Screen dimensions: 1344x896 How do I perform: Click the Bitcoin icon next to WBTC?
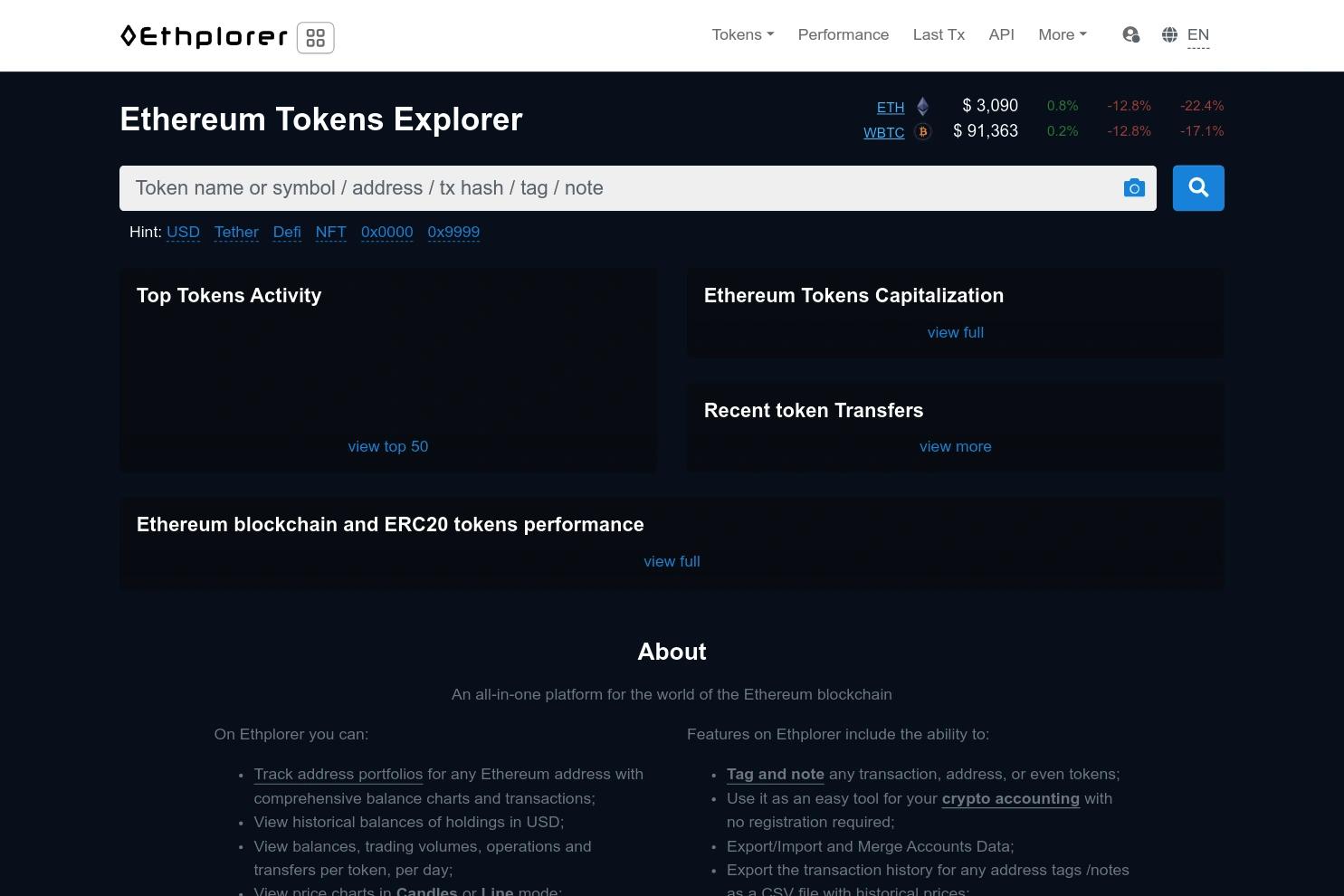pos(922,132)
